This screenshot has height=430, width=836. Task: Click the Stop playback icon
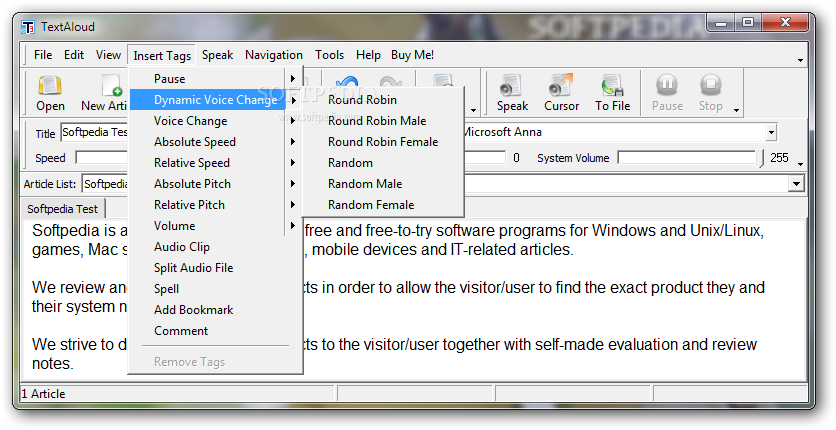(711, 85)
